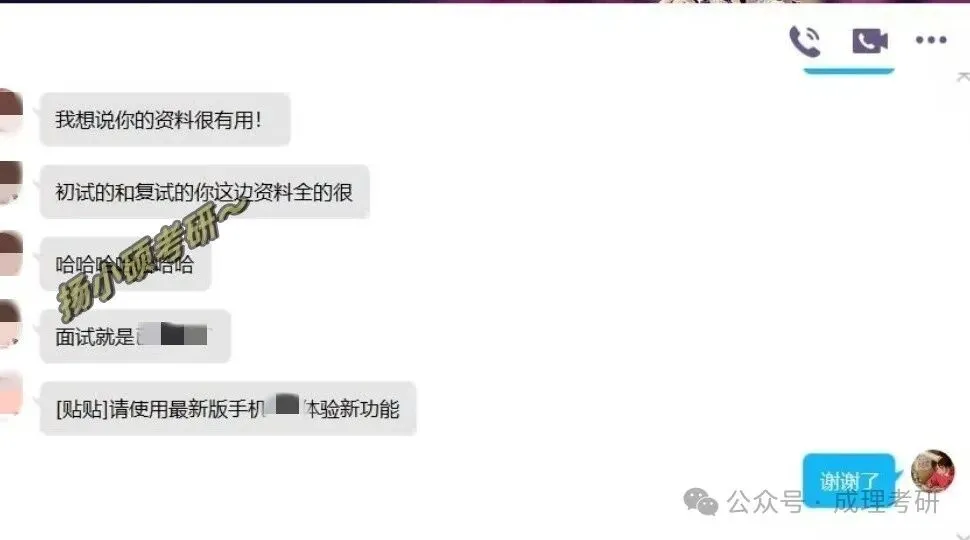Click the WeChat logo in the watermark

click(x=701, y=502)
